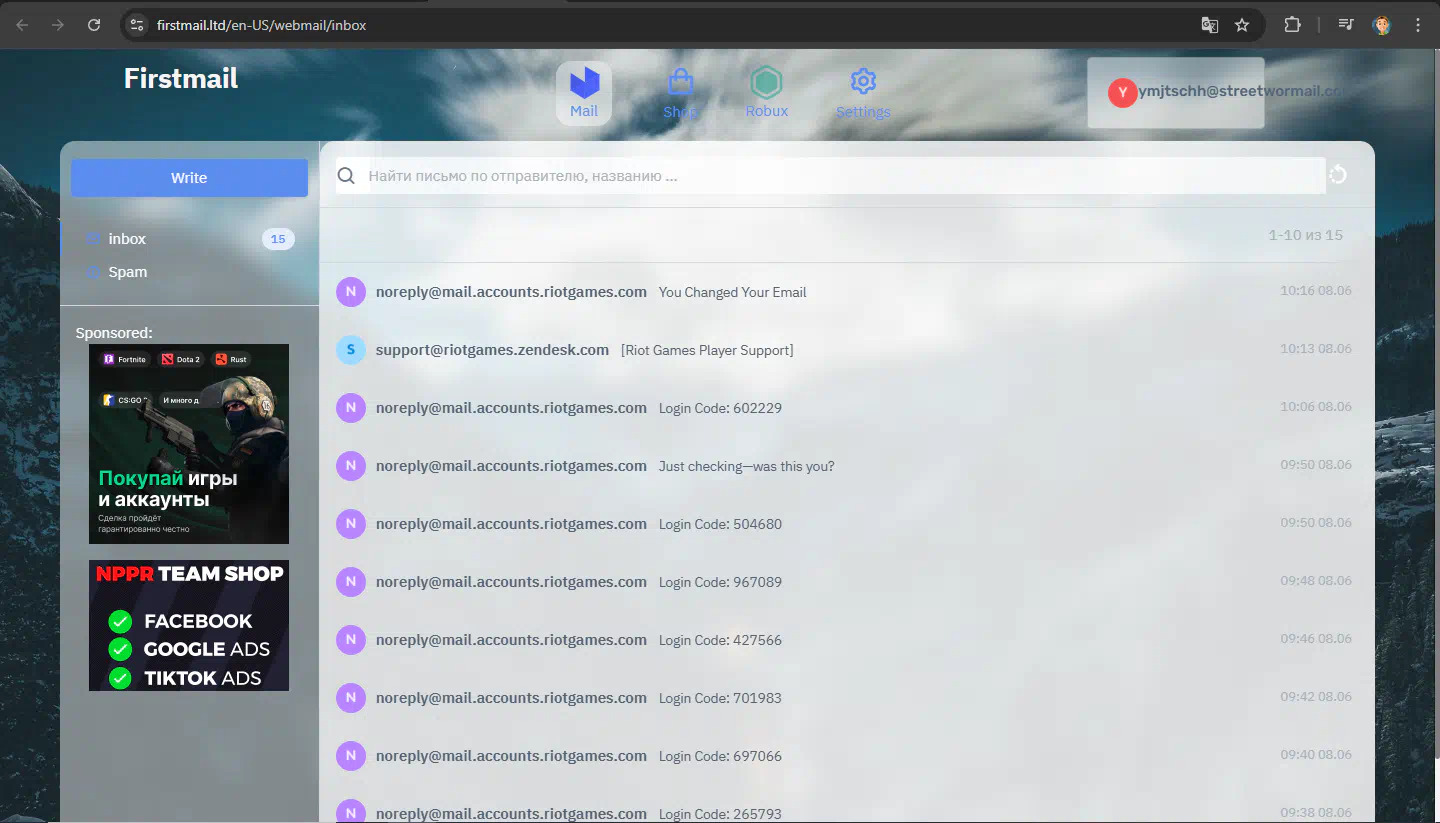
Task: Click the NPPR TEAM SHOP ad banner
Action: pos(189,625)
